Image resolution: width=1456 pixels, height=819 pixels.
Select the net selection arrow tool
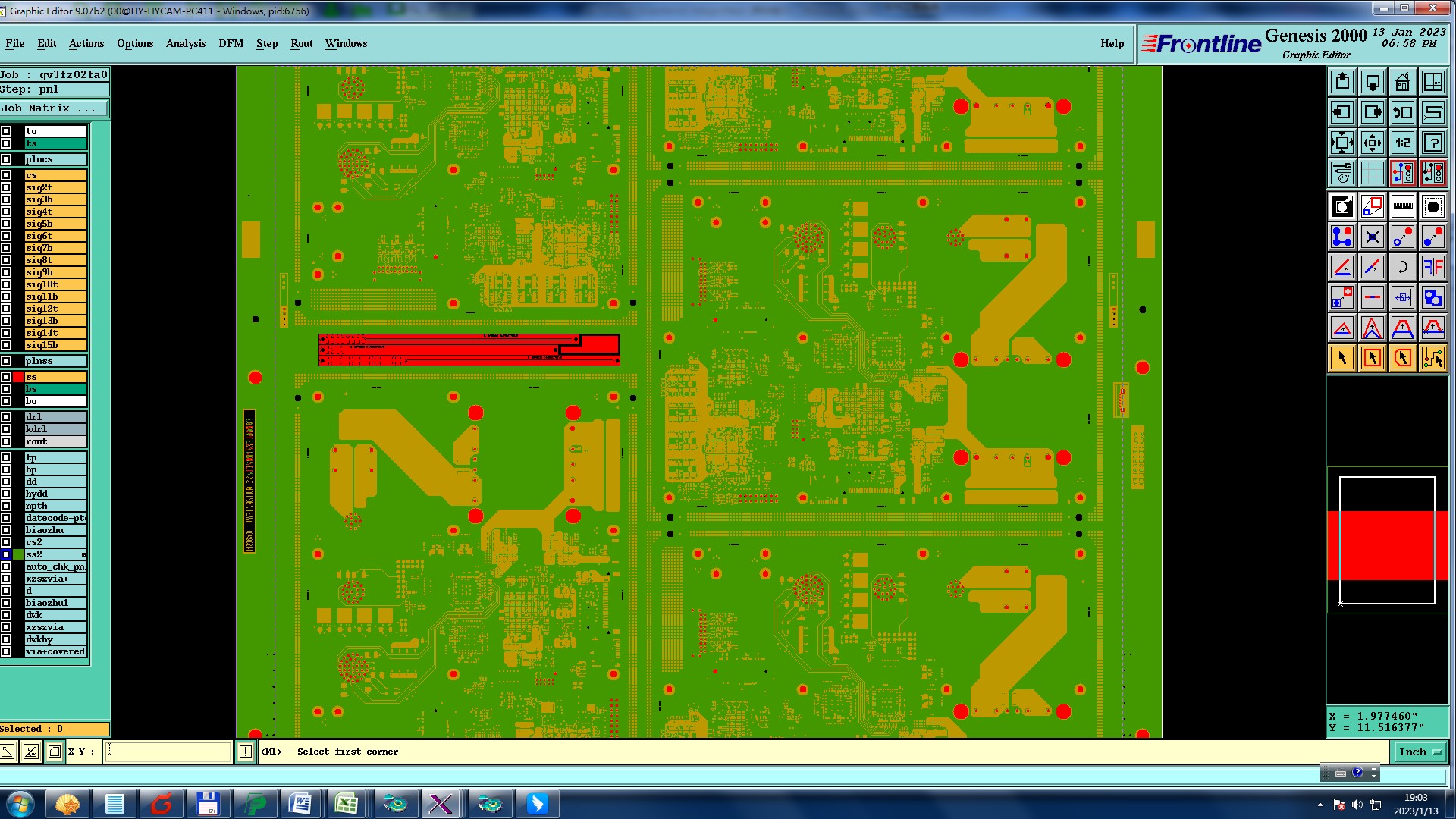coord(1432,358)
